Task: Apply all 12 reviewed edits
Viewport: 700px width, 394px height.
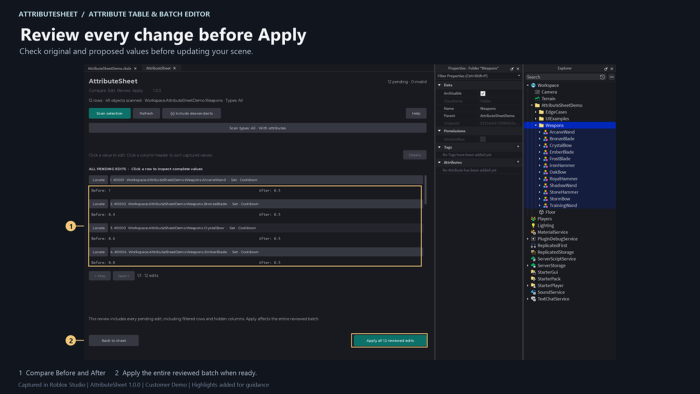Action: 390,340
